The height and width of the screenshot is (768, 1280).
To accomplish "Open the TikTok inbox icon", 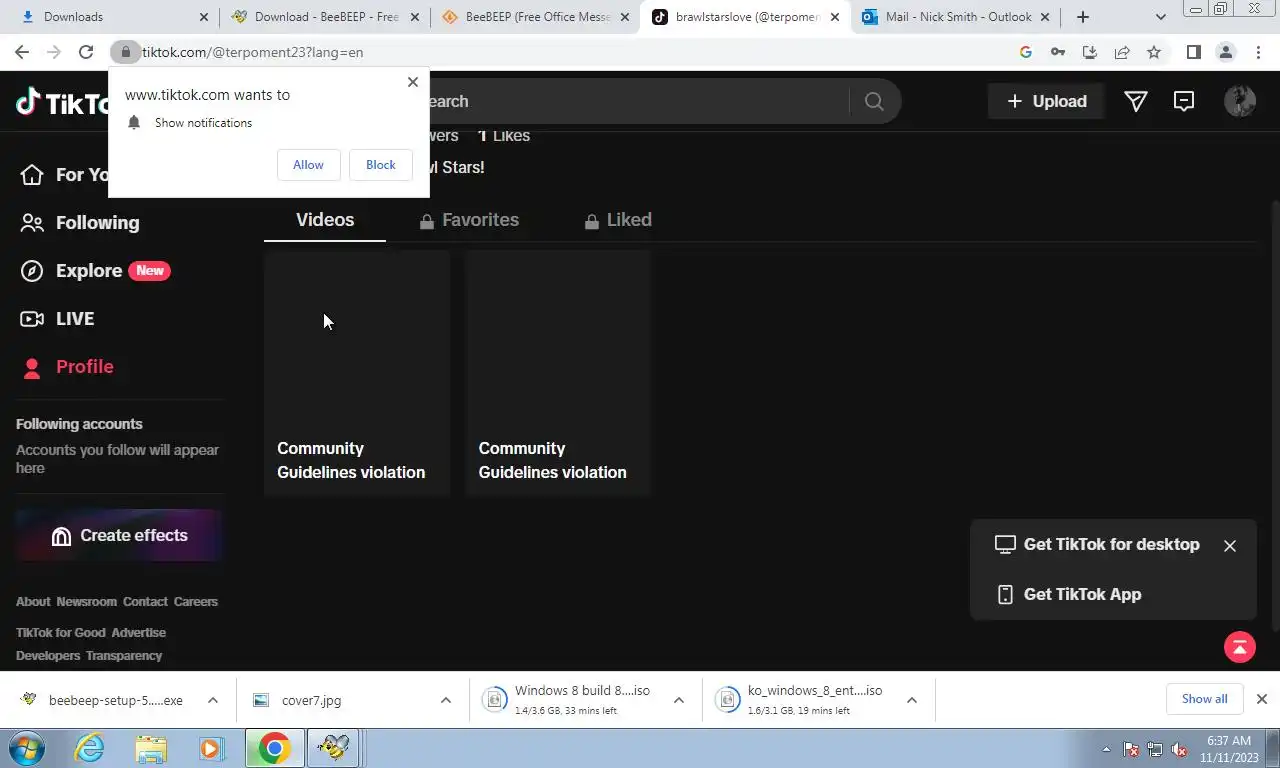I will tap(1184, 101).
